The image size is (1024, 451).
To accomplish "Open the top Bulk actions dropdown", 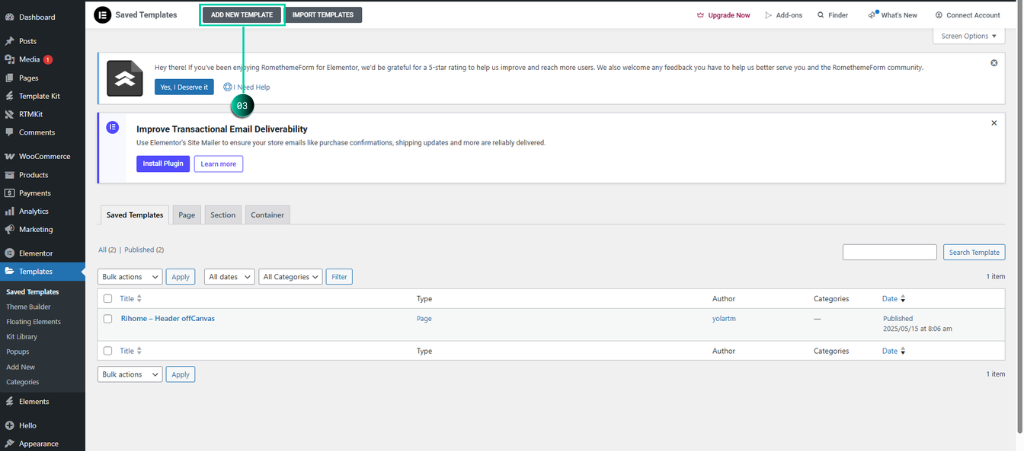I will click(x=130, y=277).
